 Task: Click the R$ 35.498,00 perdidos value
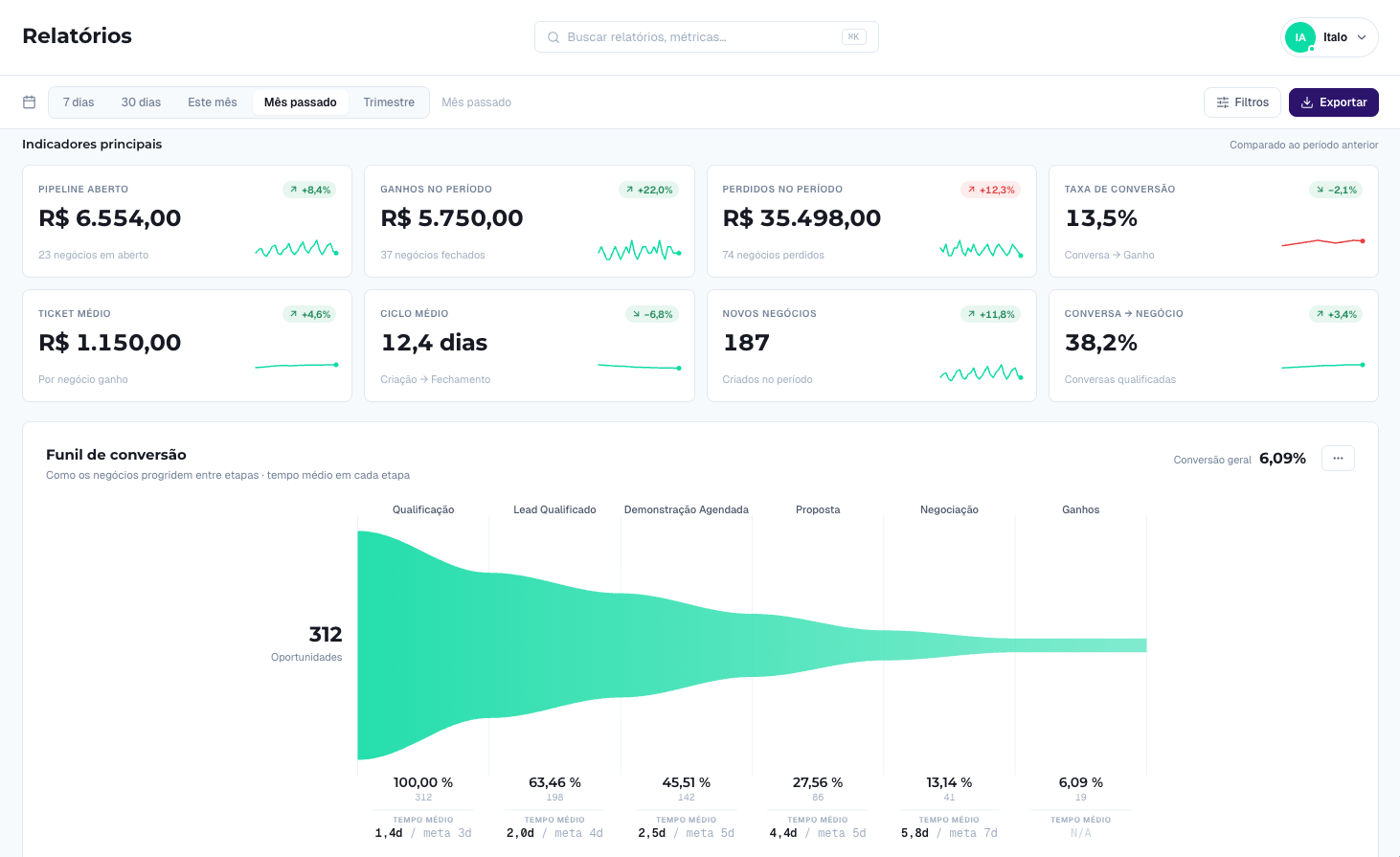[802, 218]
